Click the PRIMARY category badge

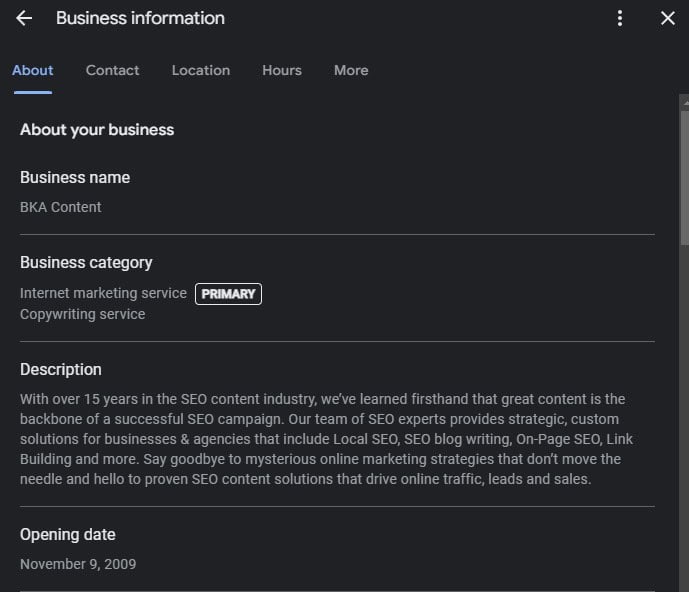pos(228,294)
